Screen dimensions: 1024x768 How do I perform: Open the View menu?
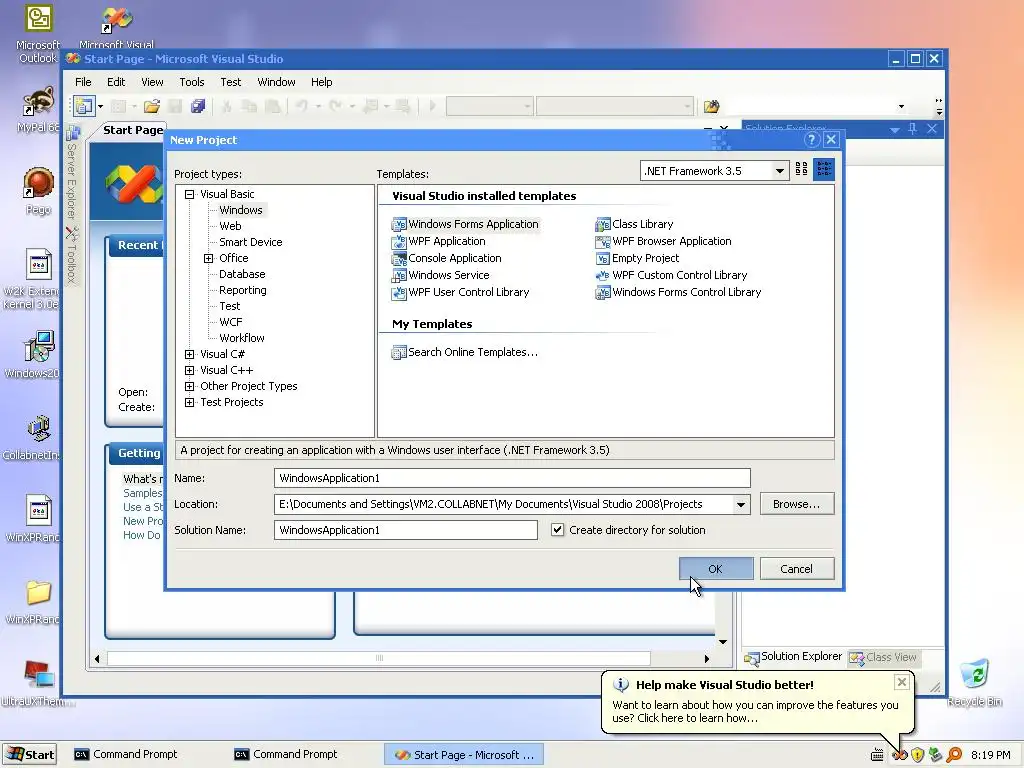[x=152, y=82]
